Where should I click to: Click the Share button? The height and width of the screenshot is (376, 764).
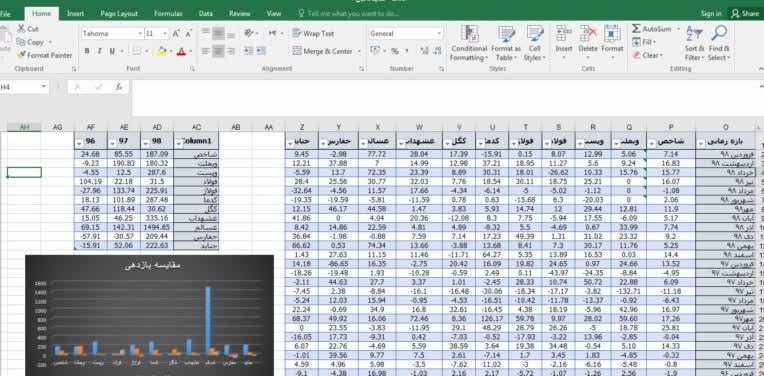tap(745, 14)
